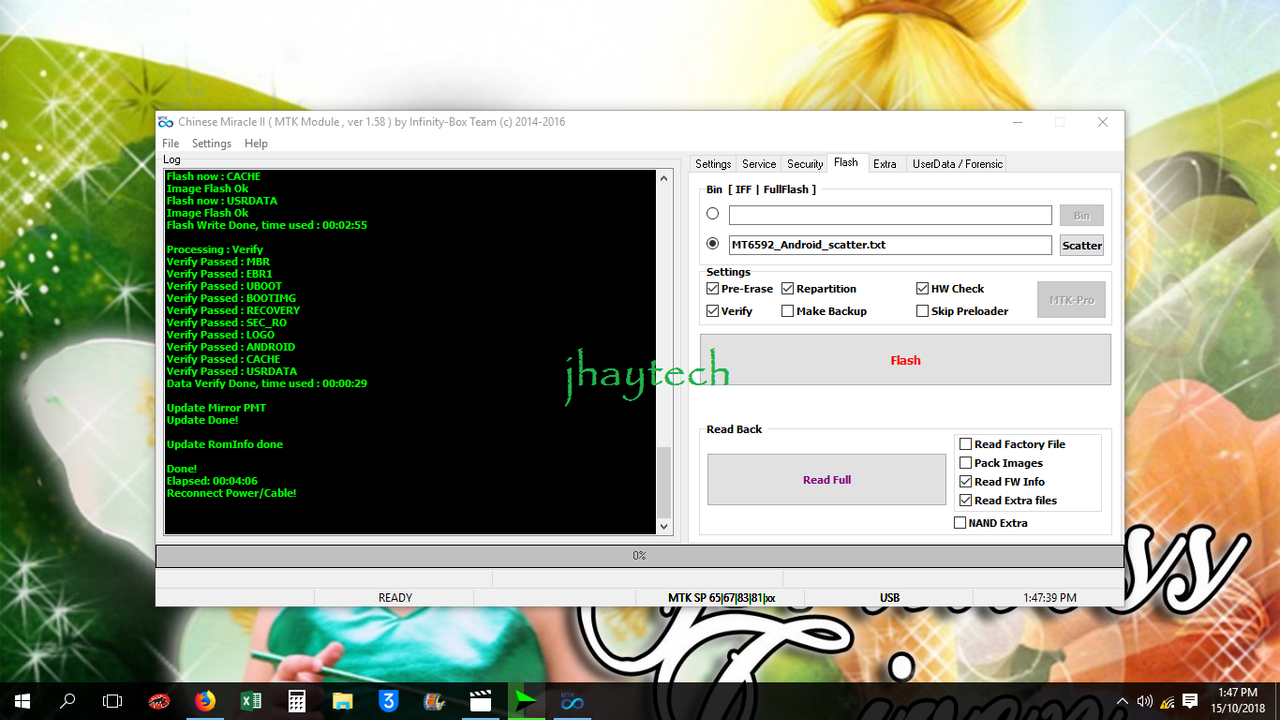Open taskbar search magnifier
Screen dimensions: 1280x720
[68, 701]
